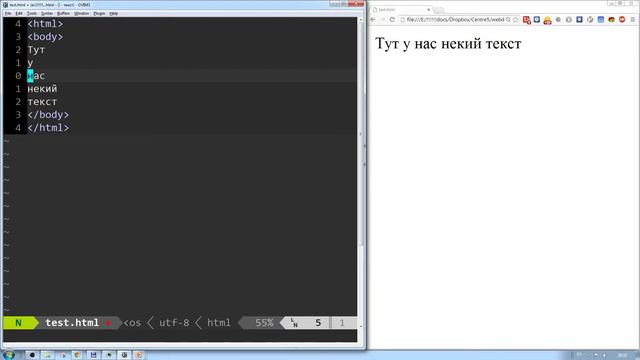
Task: Click the blue square extension icon after the red one
Action: coord(537,20)
